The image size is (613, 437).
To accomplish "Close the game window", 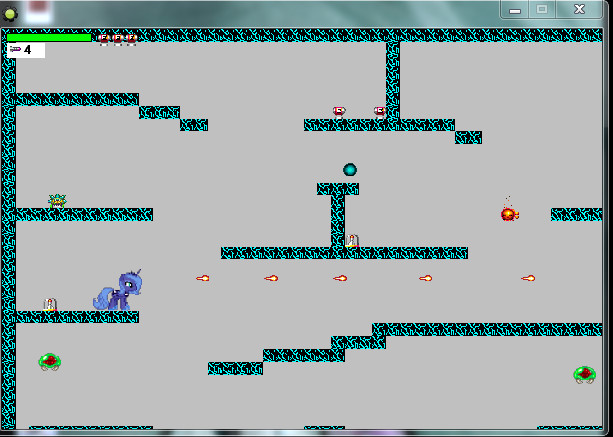I will click(579, 10).
